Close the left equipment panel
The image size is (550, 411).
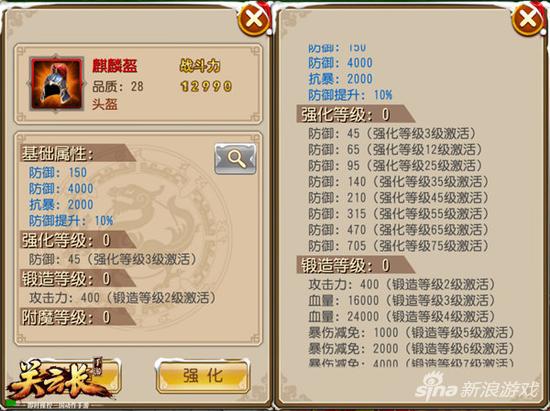click(x=254, y=20)
